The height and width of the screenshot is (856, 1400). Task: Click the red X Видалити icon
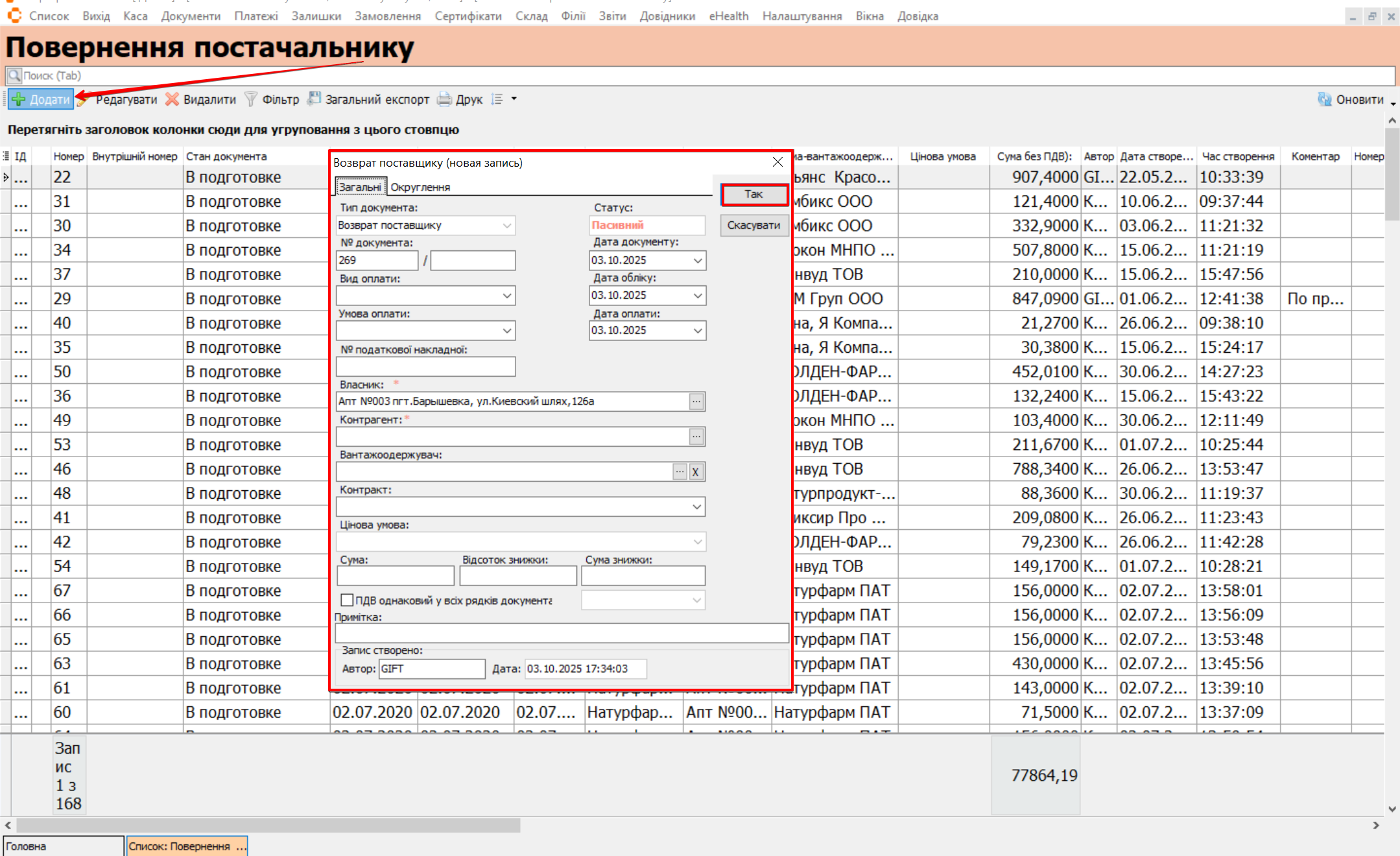(172, 99)
